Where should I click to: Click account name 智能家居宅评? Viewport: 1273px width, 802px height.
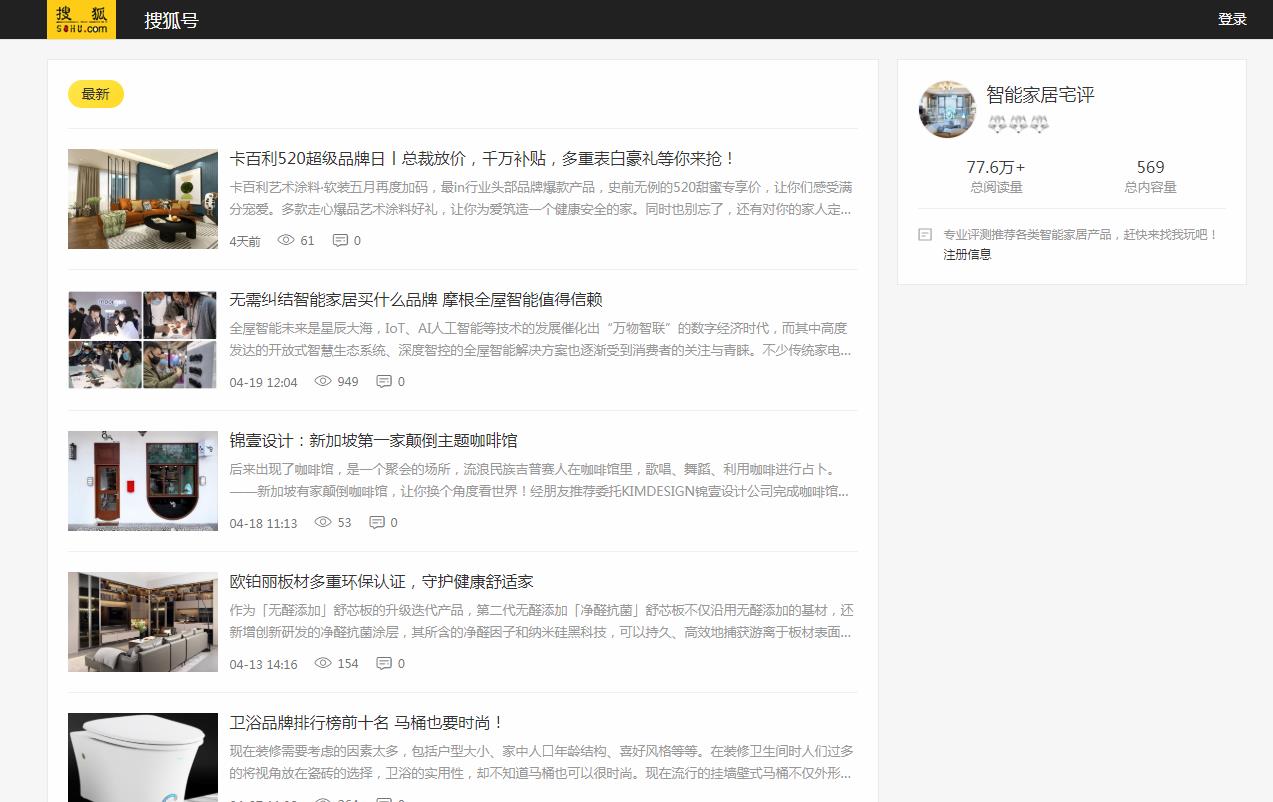pyautogui.click(x=1040, y=95)
